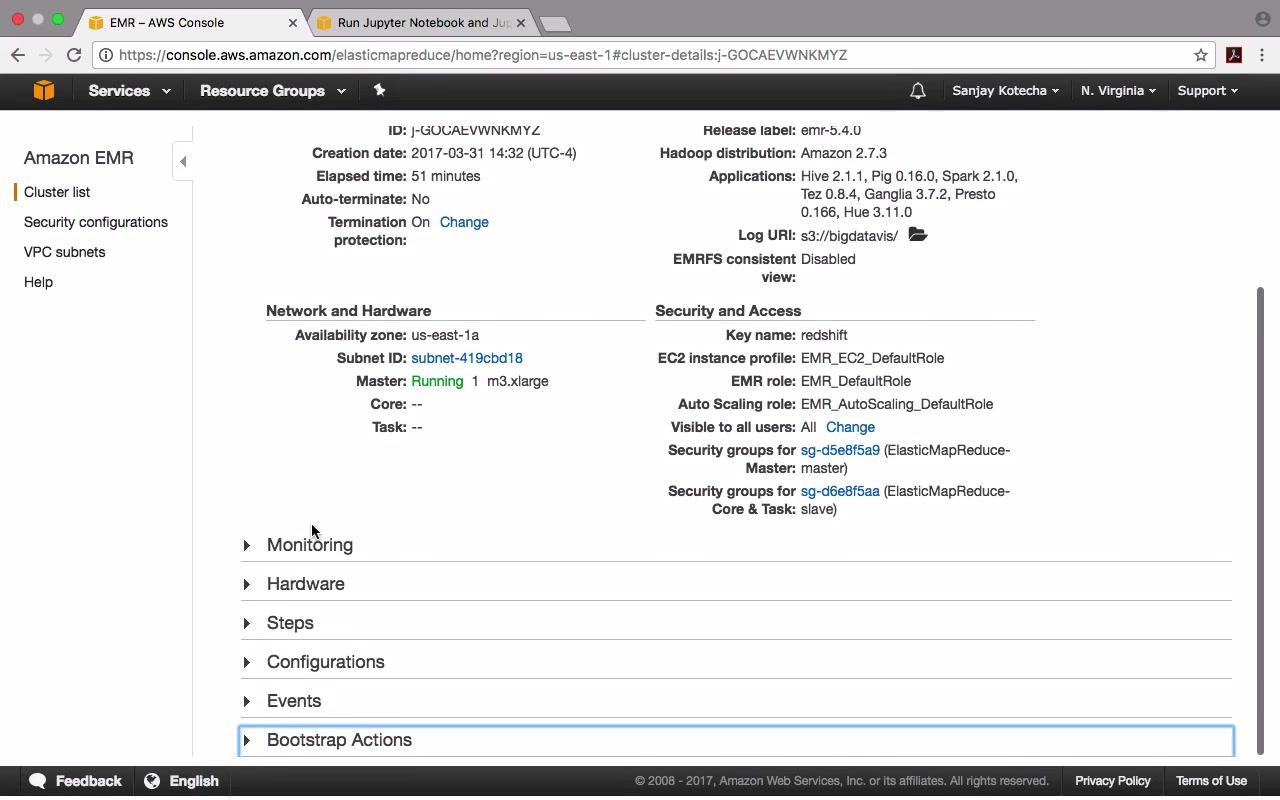Open Cluster list in the sidebar
This screenshot has width=1280, height=800.
tap(57, 192)
